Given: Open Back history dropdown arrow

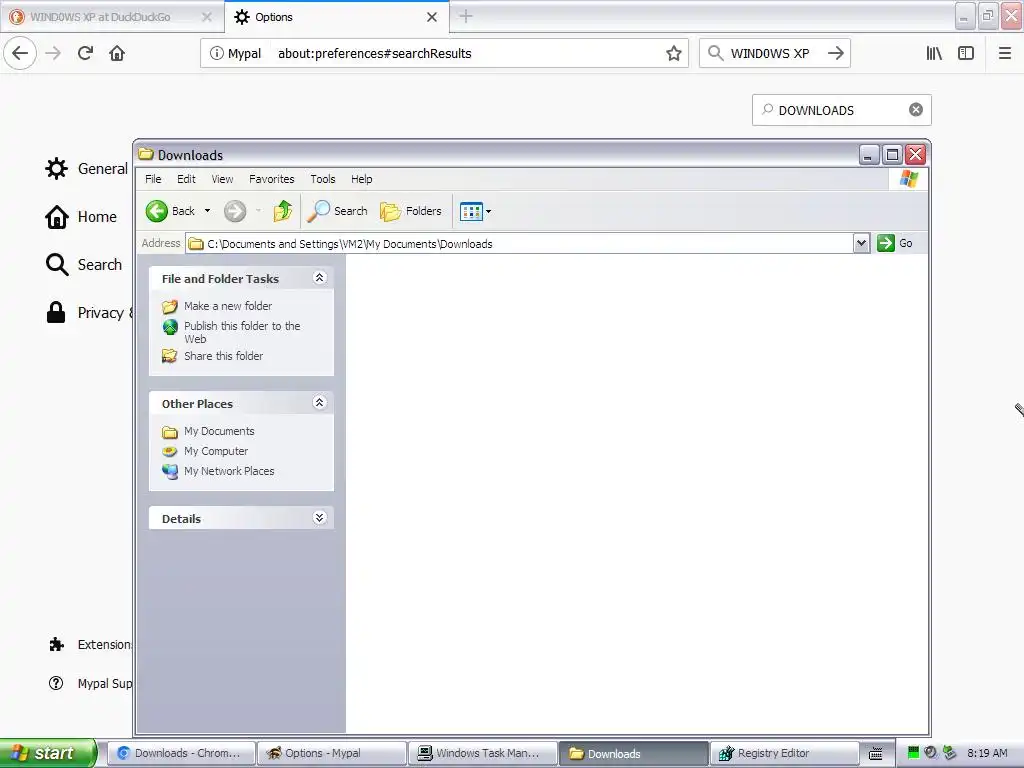Looking at the screenshot, I should (208, 211).
